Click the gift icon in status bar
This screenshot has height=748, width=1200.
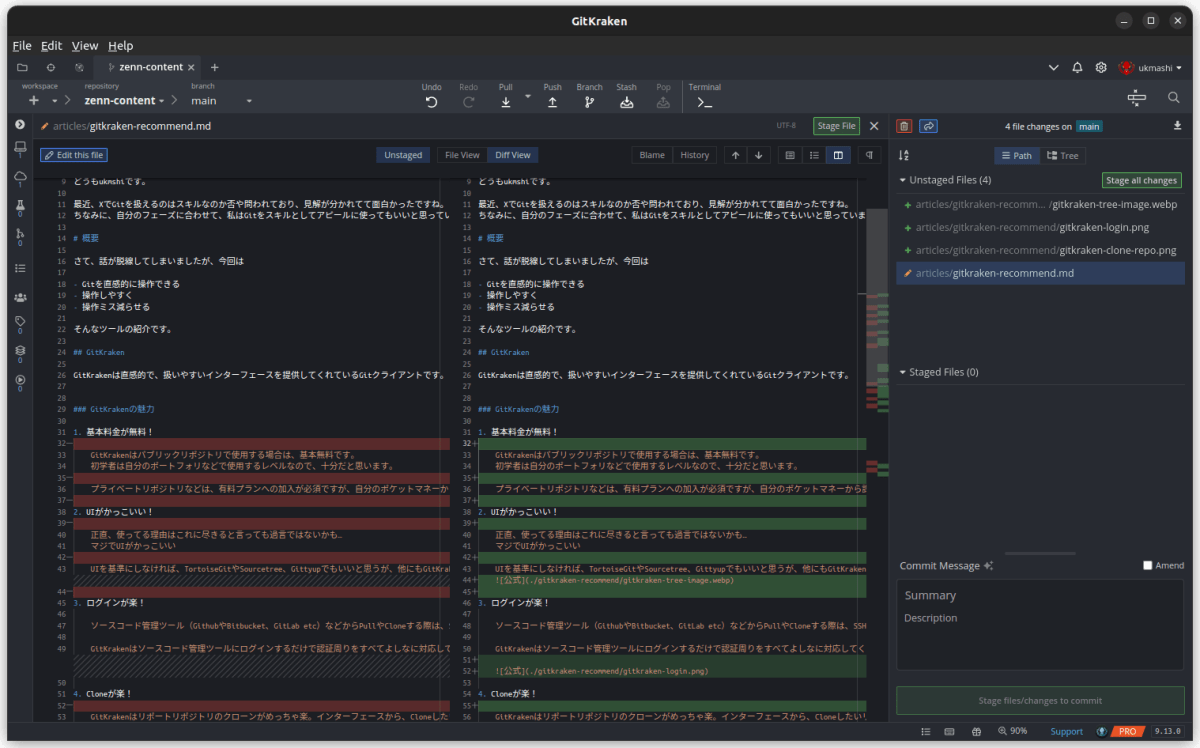pyautogui.click(x=975, y=731)
